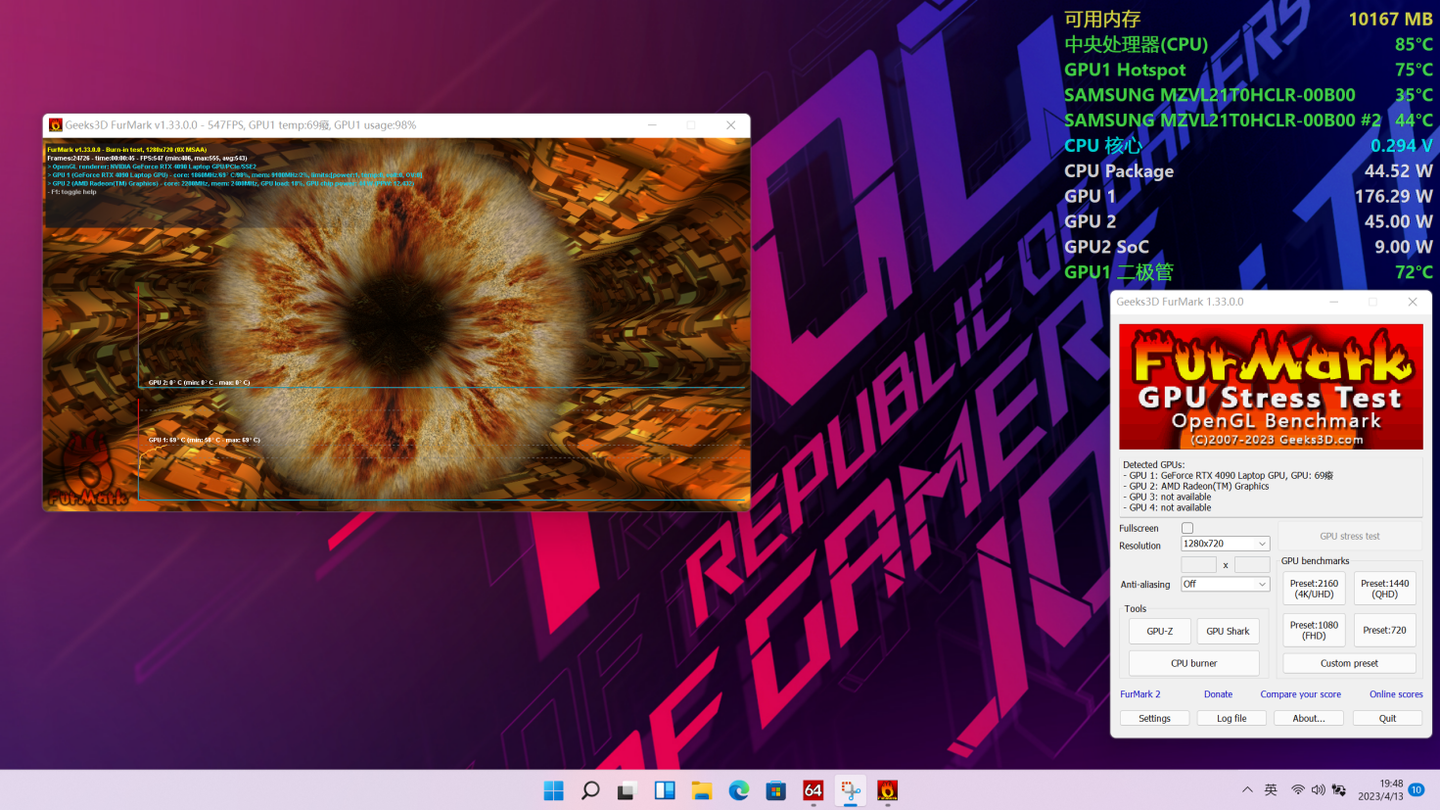Open the FurMark Settings dialog
1440x810 pixels.
(1154, 718)
